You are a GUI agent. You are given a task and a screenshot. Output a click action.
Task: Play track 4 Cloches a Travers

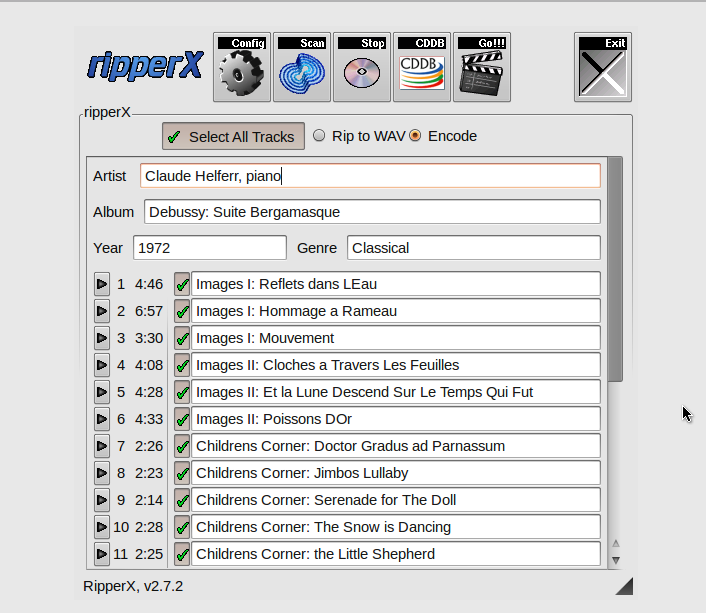pyautogui.click(x=102, y=365)
